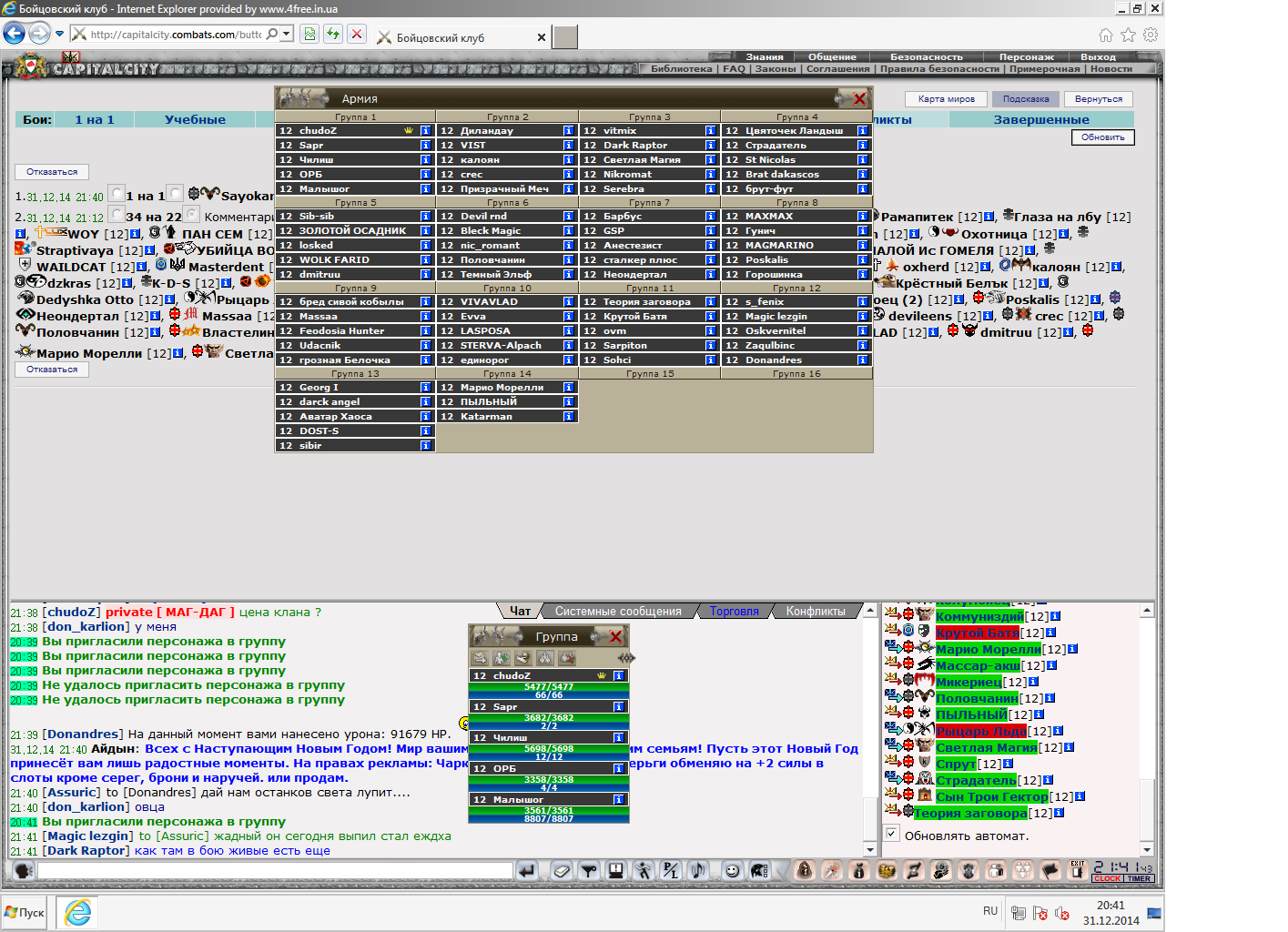Switch to the Системные сообщения chat tab
The width and height of the screenshot is (1288, 932).
(618, 612)
